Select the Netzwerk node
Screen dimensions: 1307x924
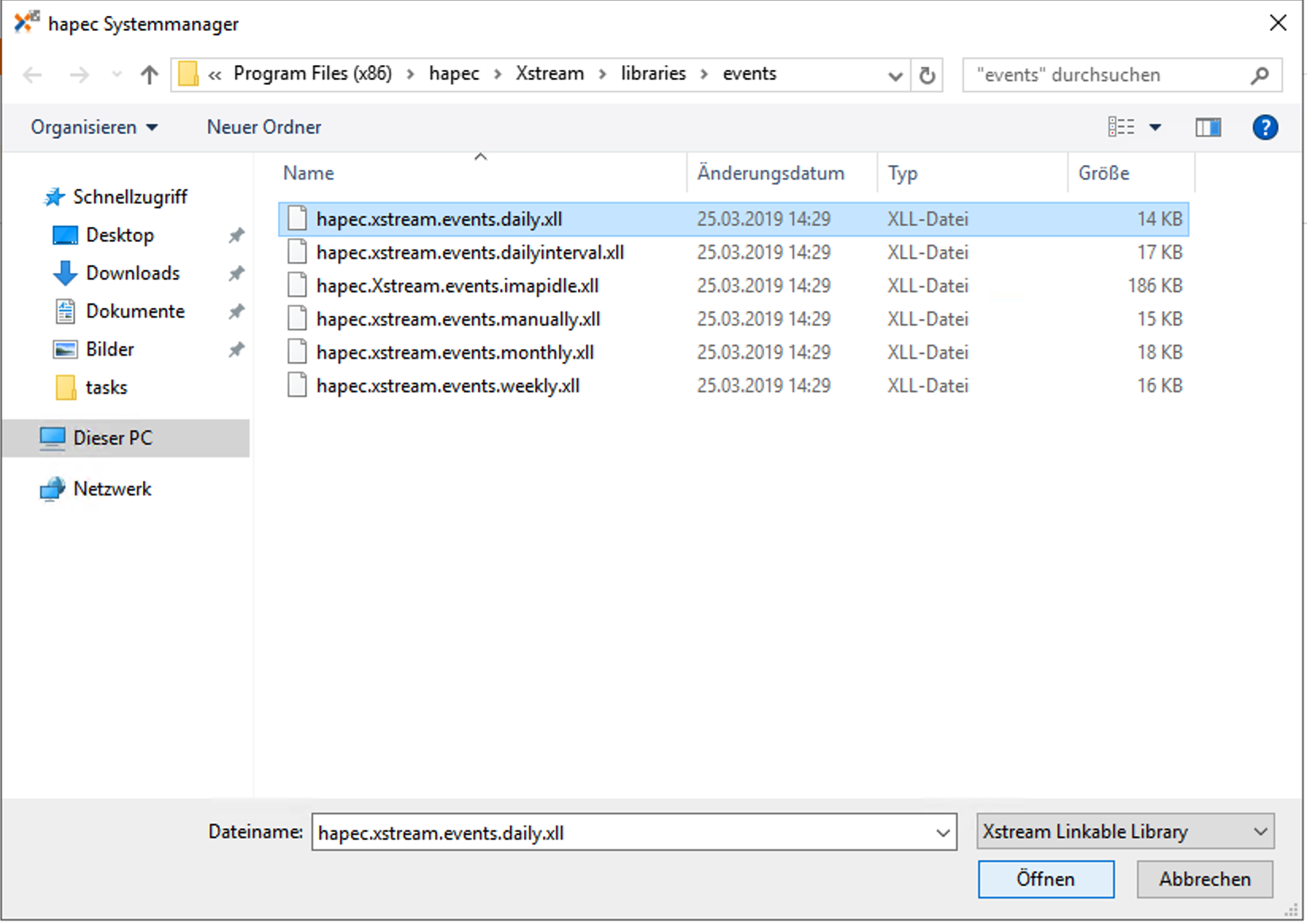pos(112,489)
